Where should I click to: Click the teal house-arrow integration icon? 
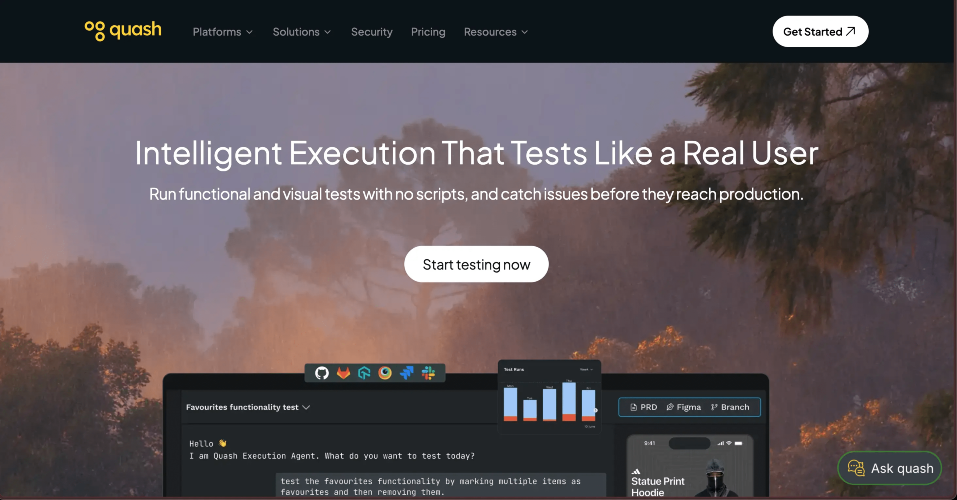(364, 372)
